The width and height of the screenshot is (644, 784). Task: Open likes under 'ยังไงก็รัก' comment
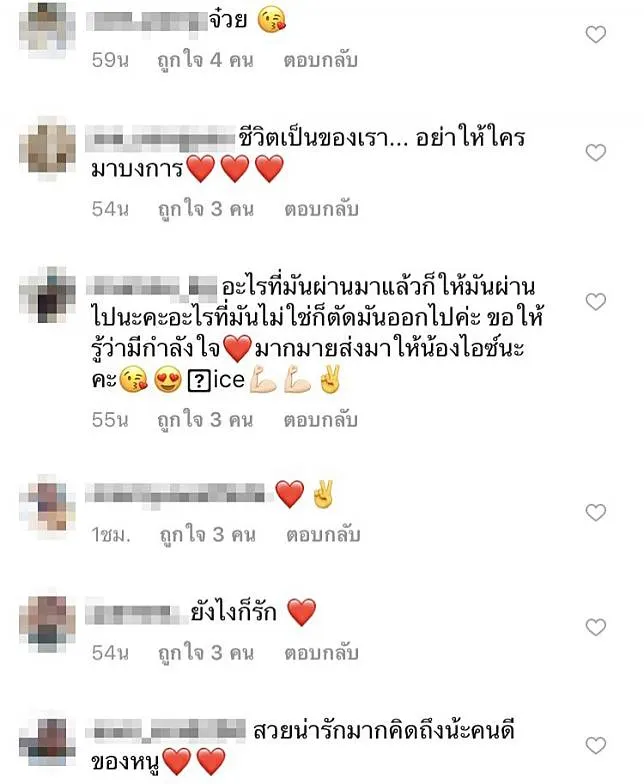pos(206,652)
